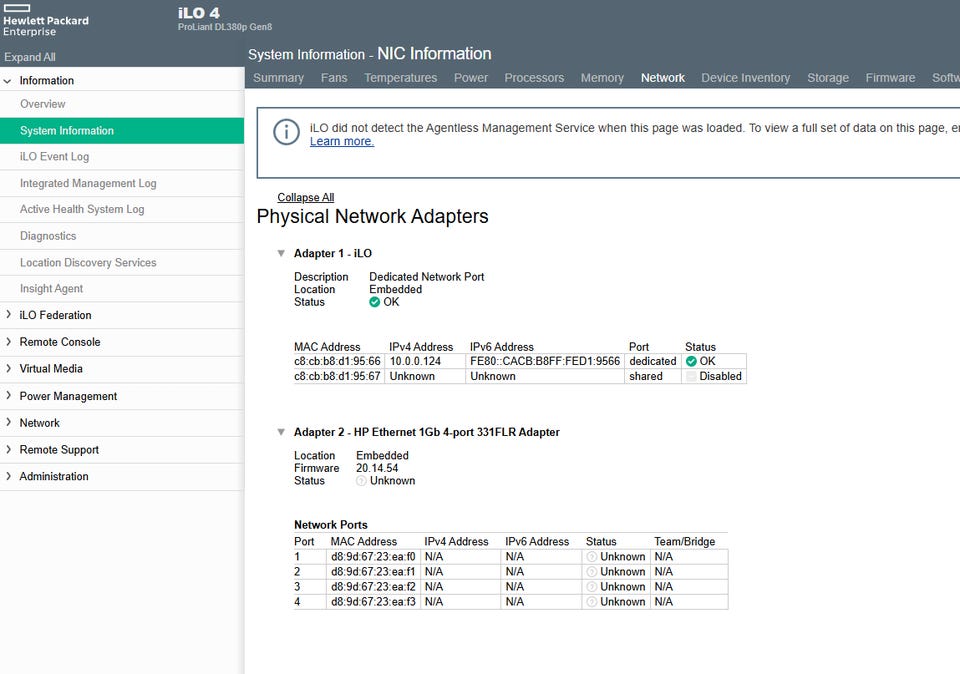
Task: Click Expand All in the sidebar
Action: tap(29, 57)
